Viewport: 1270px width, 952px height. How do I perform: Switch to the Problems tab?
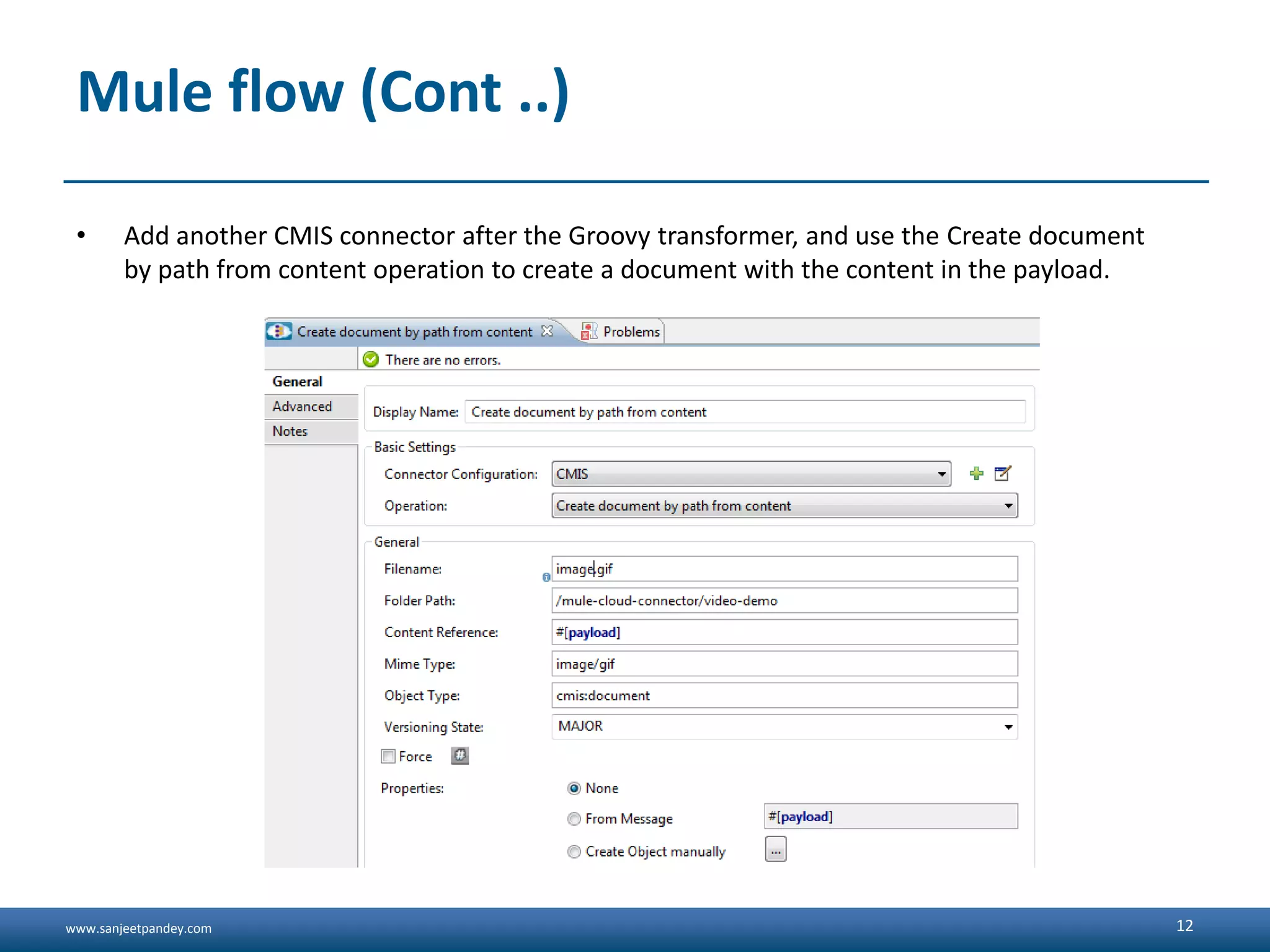pos(622,332)
